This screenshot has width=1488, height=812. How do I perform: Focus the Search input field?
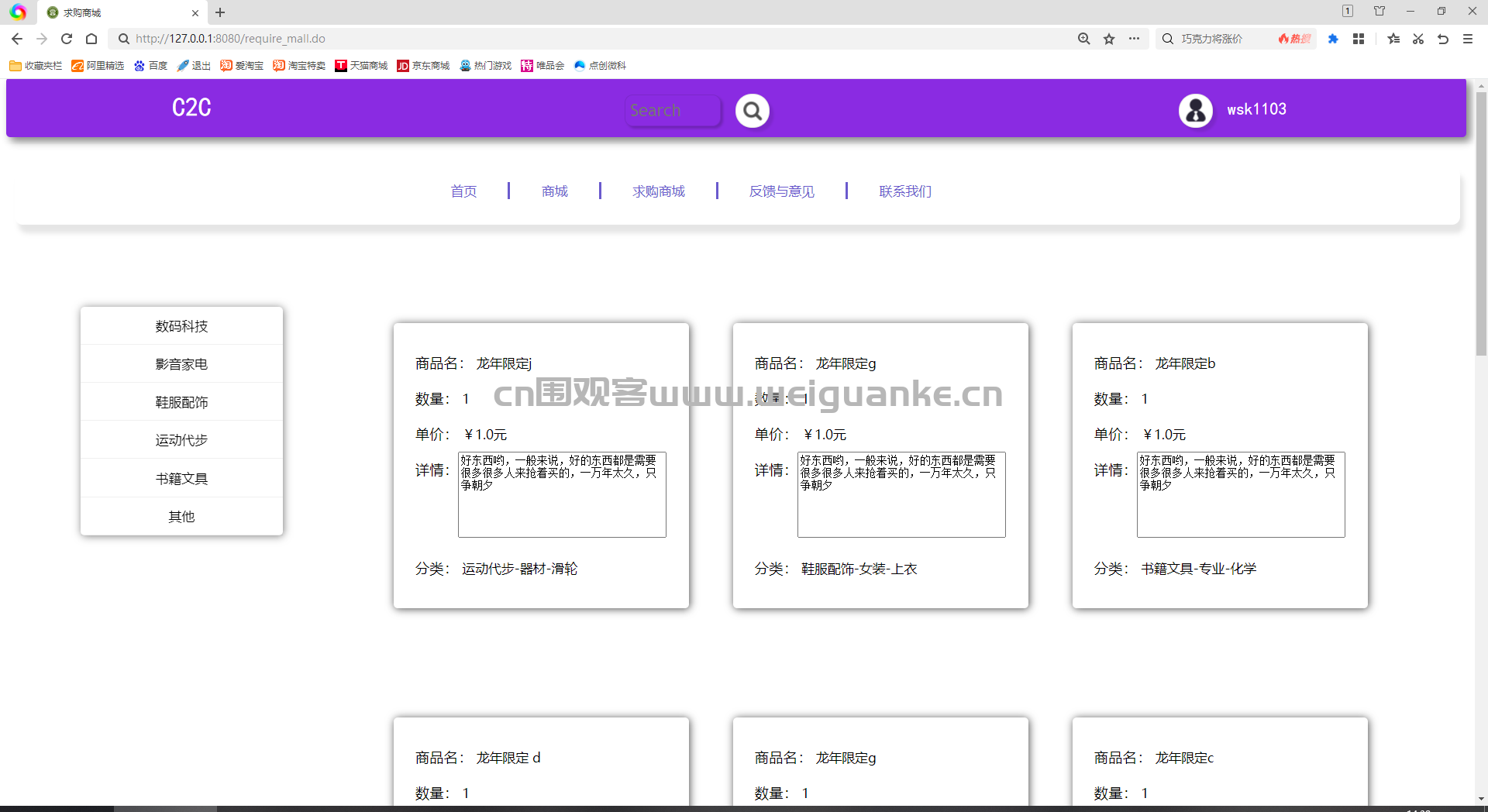click(673, 111)
